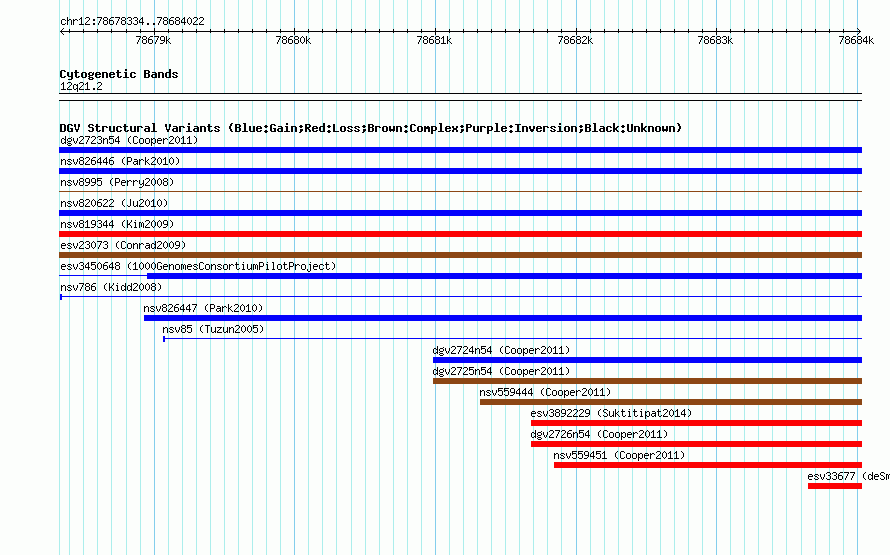Click the 78680k ruler tick label
Viewport: 890px width, 555px height.
coord(293,40)
